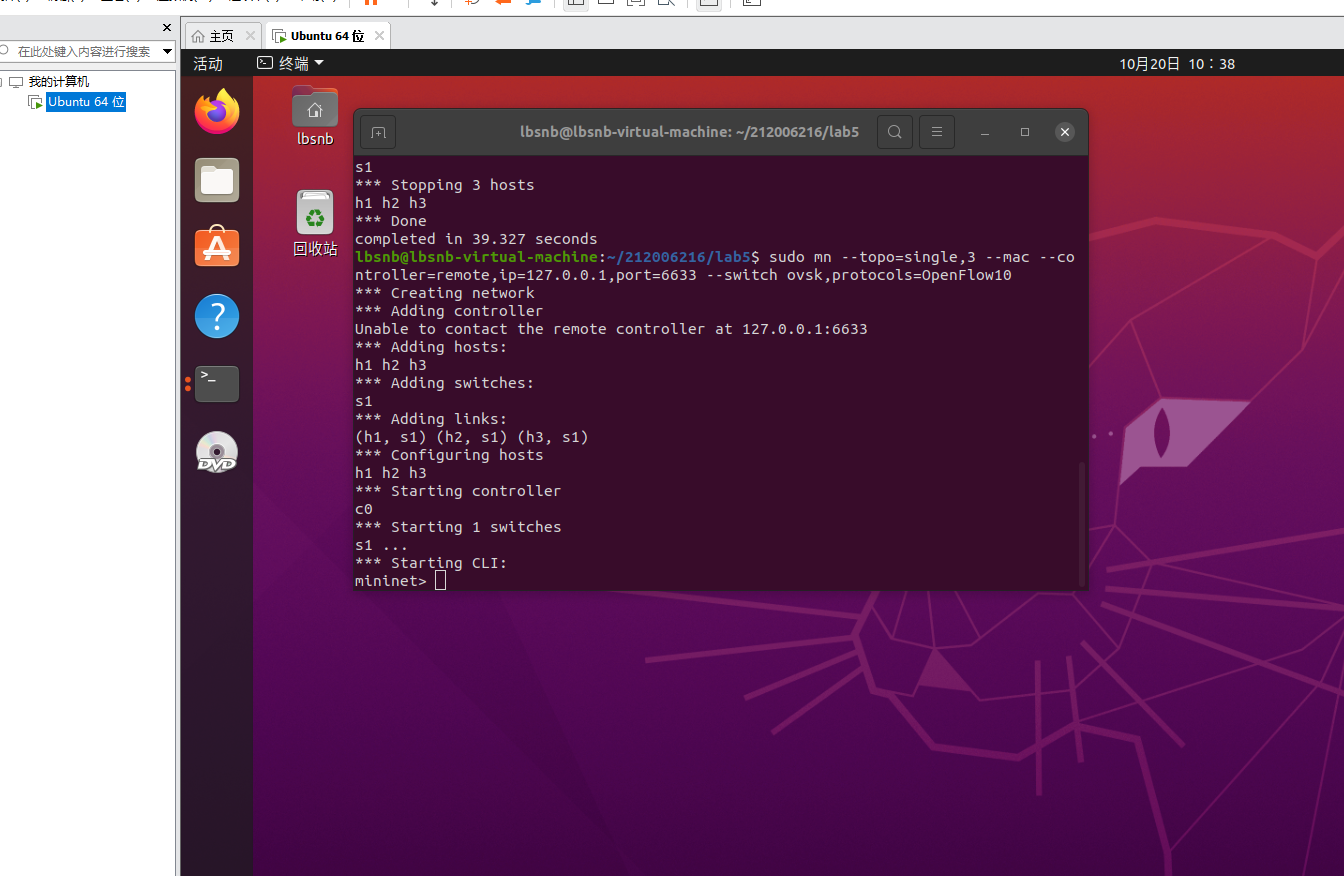The width and height of the screenshot is (1344, 876).
Task: Click the '*** Starting 1 switches' line
Action: pyautogui.click(x=458, y=527)
